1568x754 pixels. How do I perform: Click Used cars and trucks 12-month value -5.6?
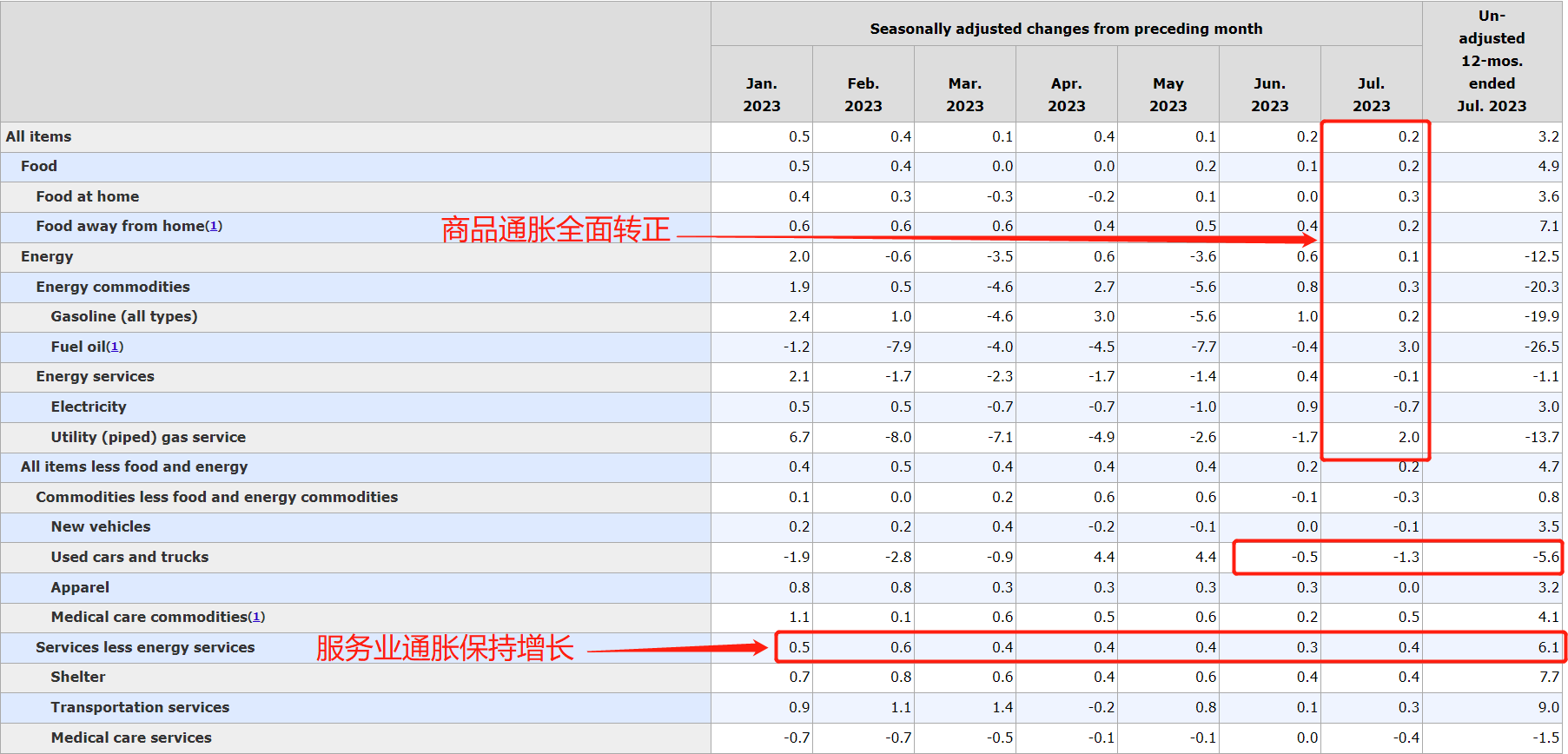(1546, 557)
